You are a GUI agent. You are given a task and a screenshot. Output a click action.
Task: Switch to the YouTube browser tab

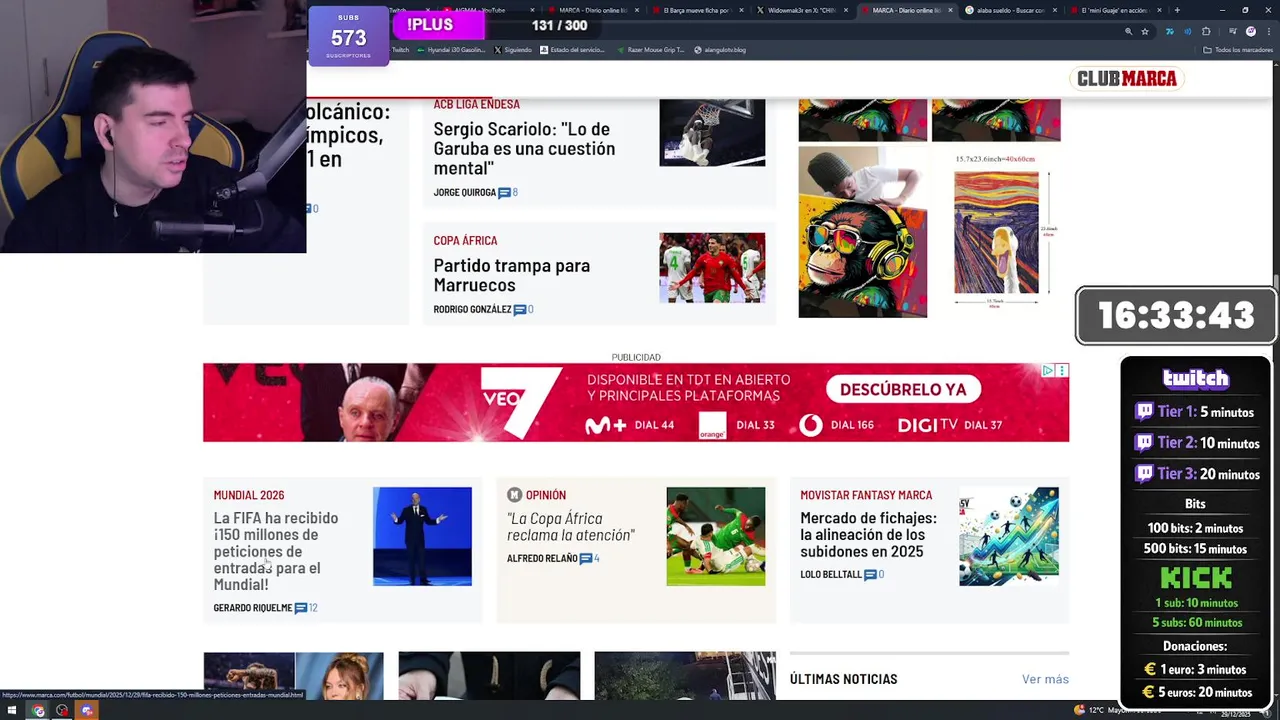(486, 10)
